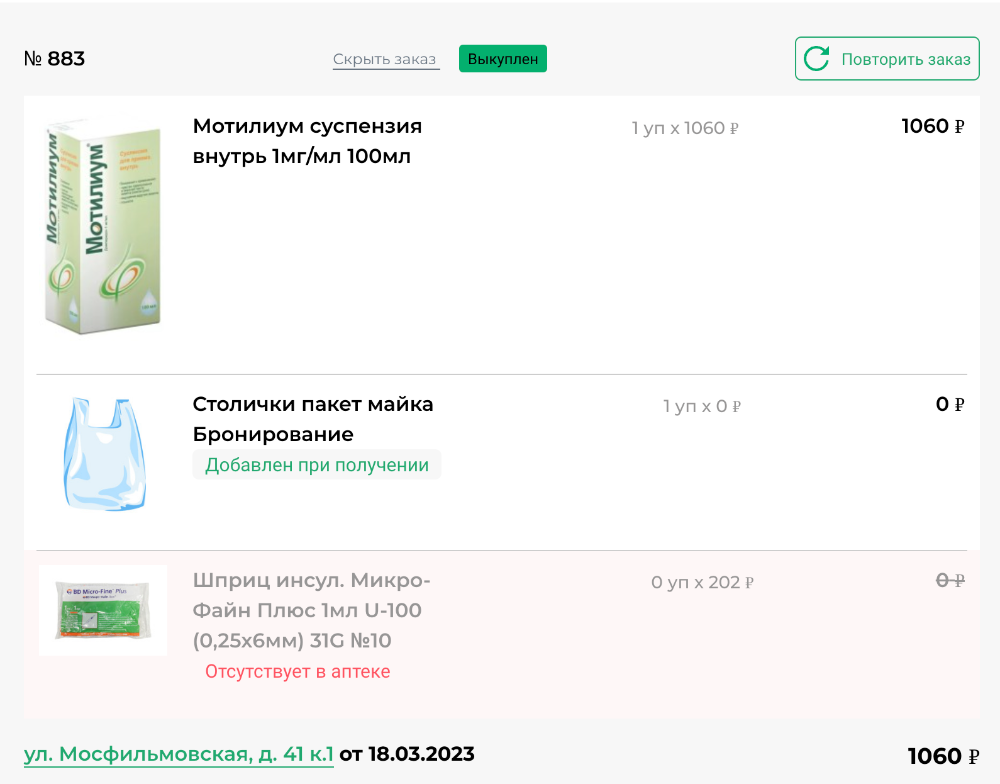Click the 0 уп x 202 ₽ quantity
Image resolution: width=1000 pixels, height=784 pixels.
click(x=701, y=582)
